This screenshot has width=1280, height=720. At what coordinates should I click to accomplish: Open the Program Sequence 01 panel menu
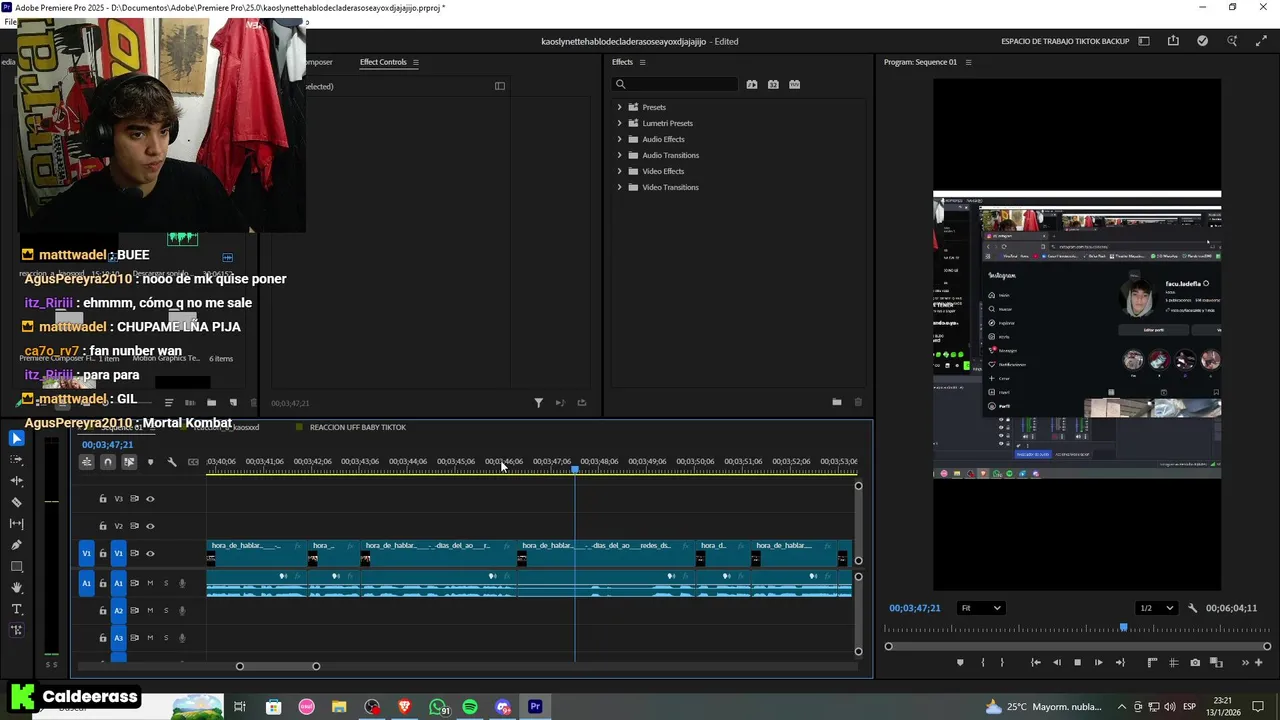point(968,62)
